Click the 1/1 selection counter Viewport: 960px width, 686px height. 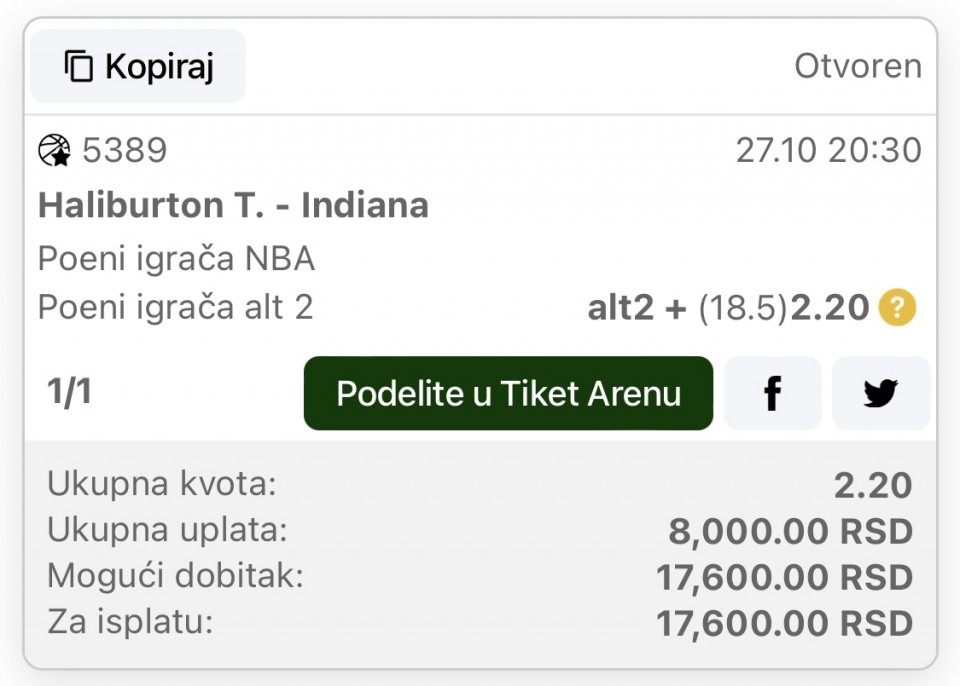pos(69,392)
